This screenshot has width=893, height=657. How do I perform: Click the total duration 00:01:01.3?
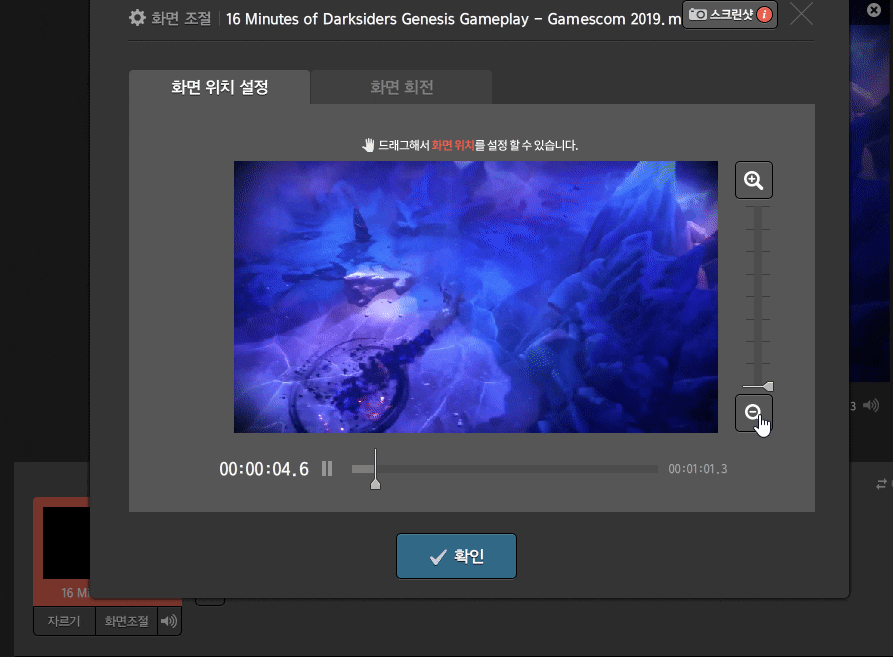pos(698,469)
